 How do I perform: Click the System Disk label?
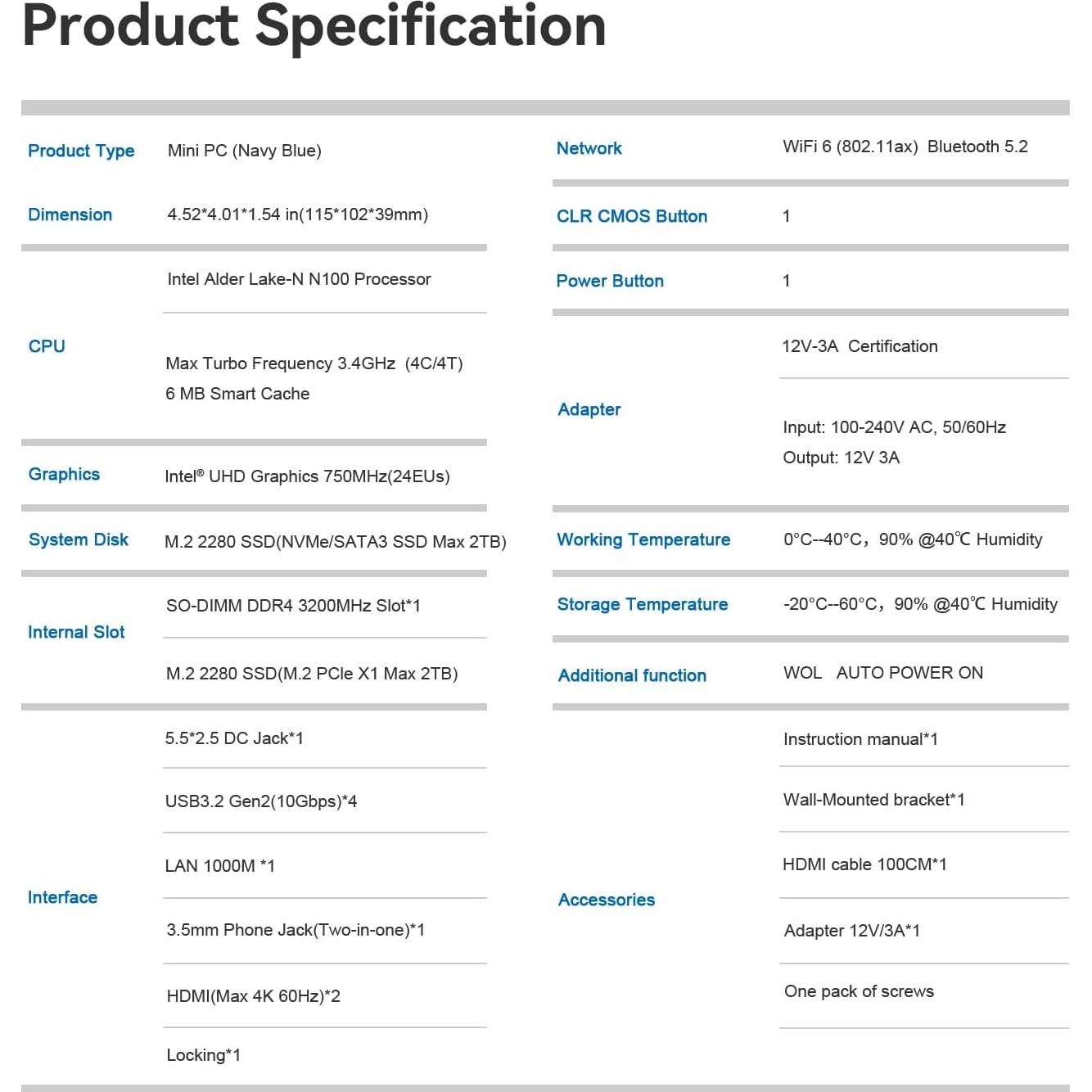(79, 540)
